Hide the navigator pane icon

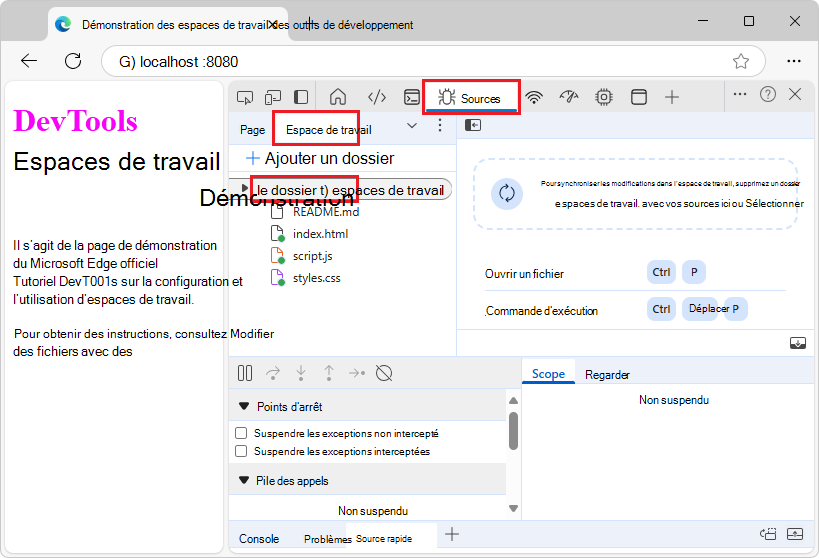tap(473, 125)
